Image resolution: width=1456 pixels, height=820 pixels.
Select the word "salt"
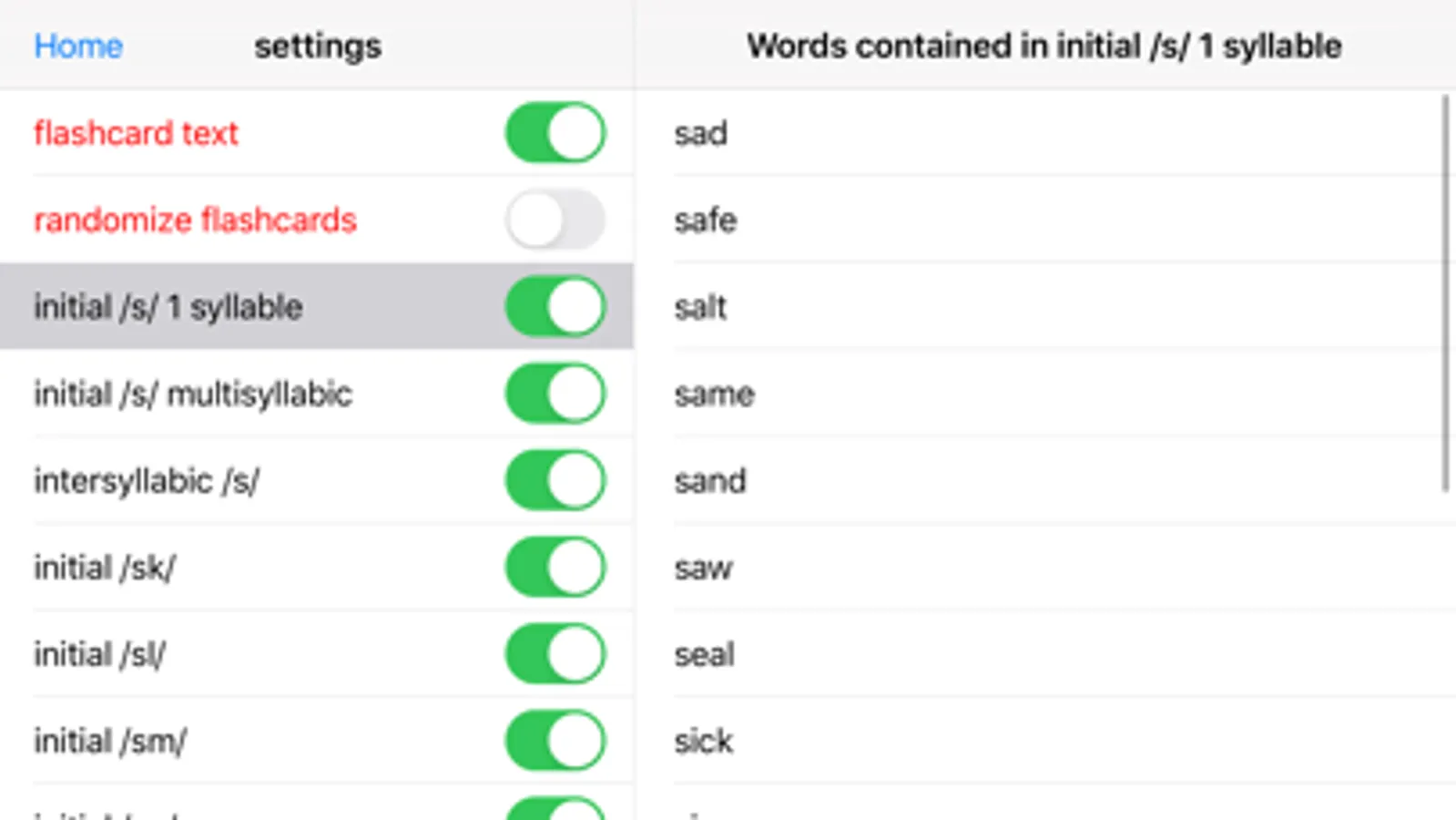pyautogui.click(x=700, y=307)
